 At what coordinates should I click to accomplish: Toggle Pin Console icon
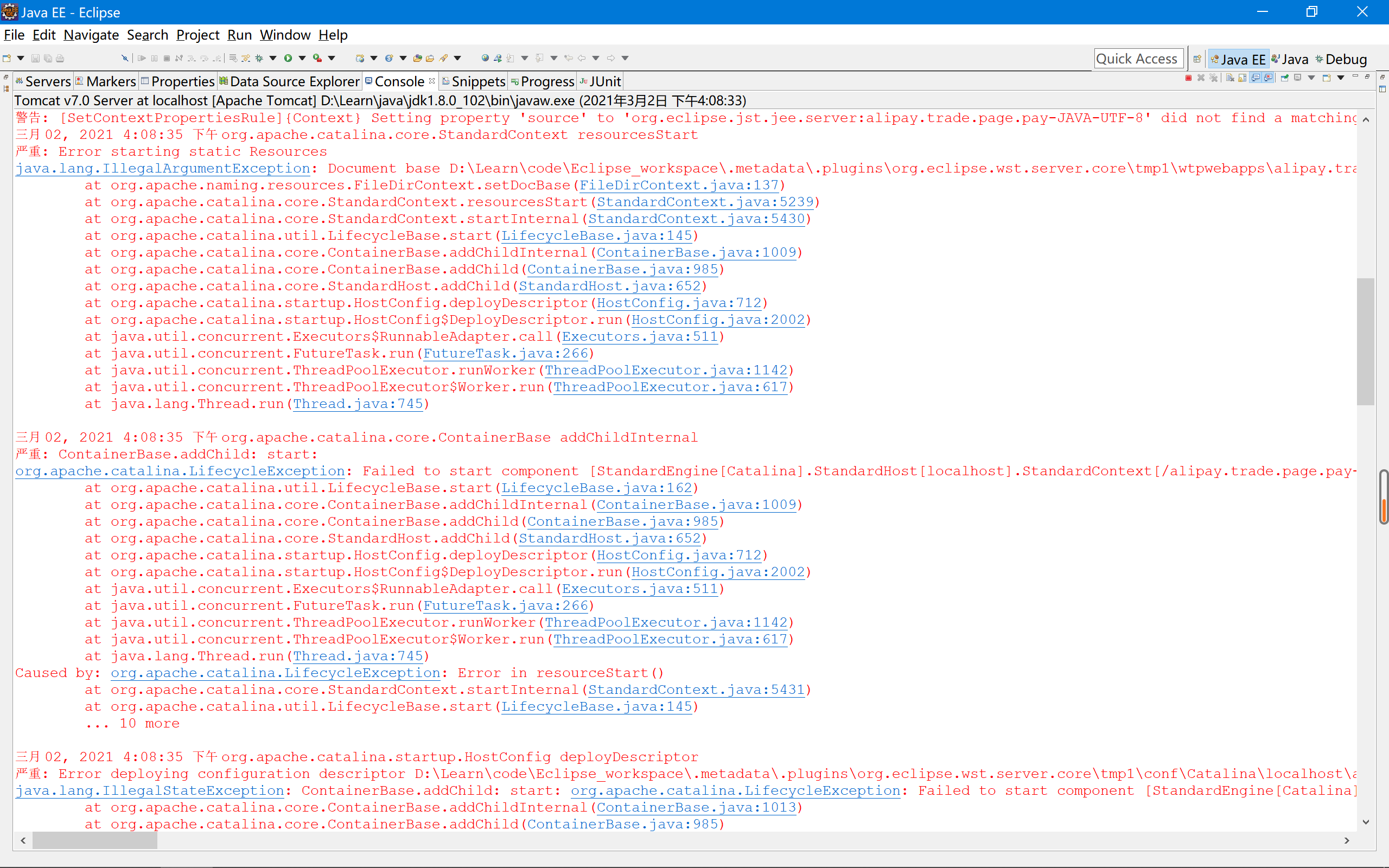(x=1284, y=78)
